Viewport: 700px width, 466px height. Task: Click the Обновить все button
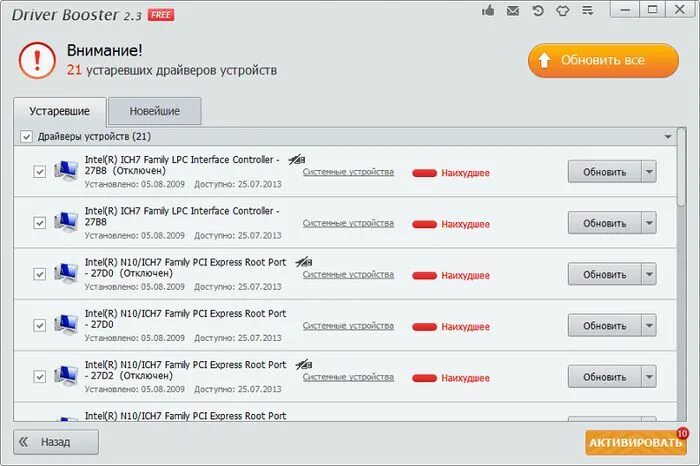point(603,60)
